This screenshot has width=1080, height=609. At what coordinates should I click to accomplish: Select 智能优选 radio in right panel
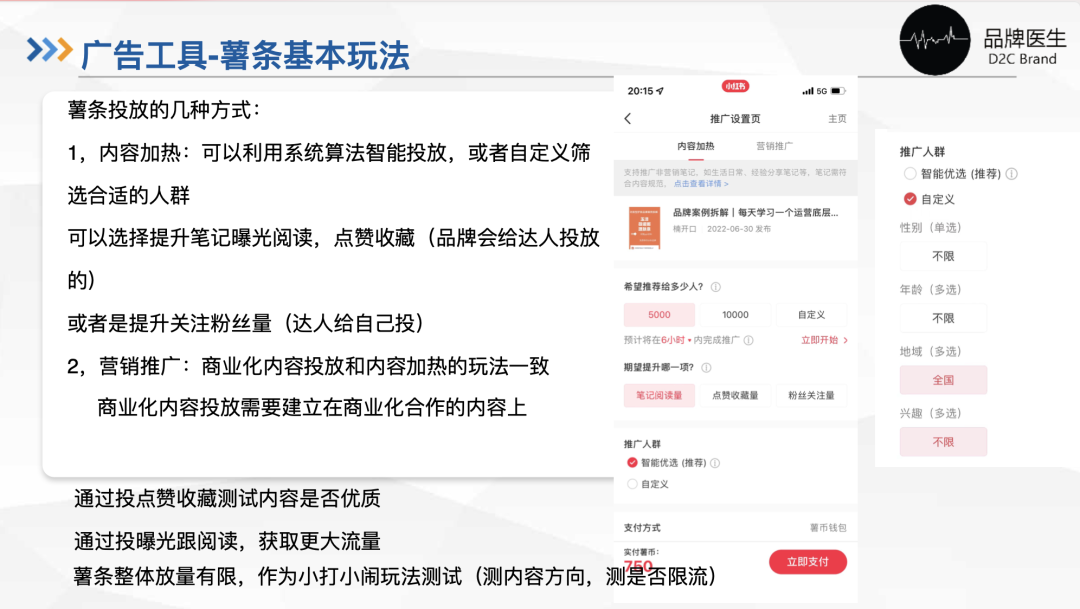tap(910, 174)
